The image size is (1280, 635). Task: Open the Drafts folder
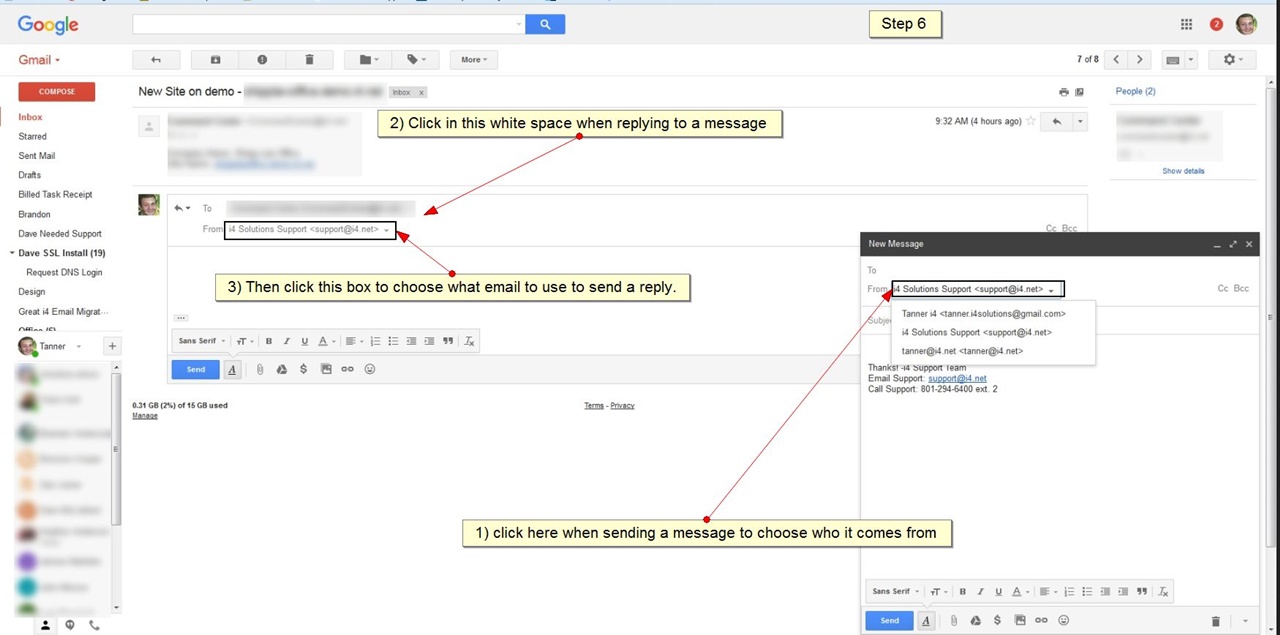tap(30, 175)
